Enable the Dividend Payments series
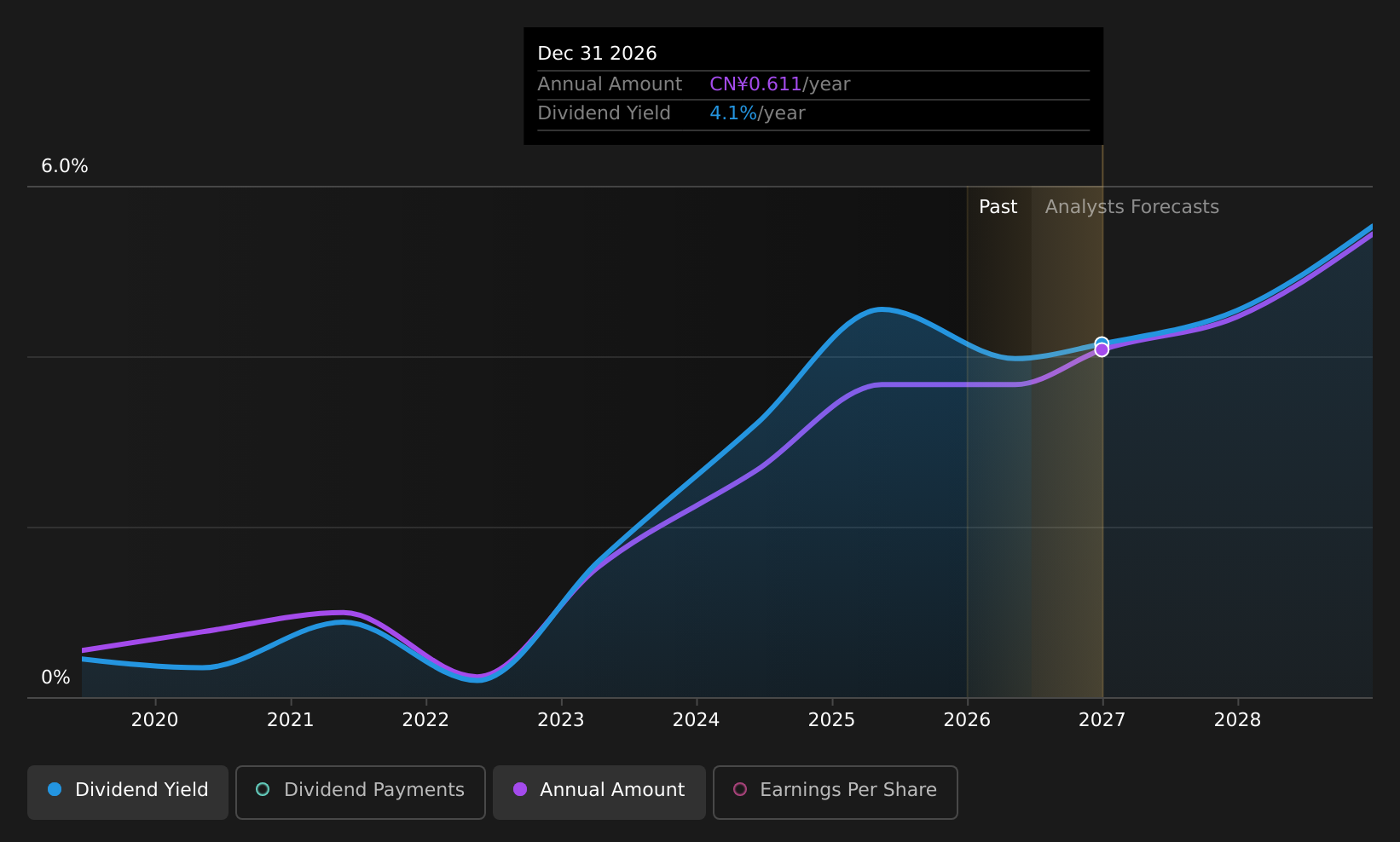 pos(361,792)
